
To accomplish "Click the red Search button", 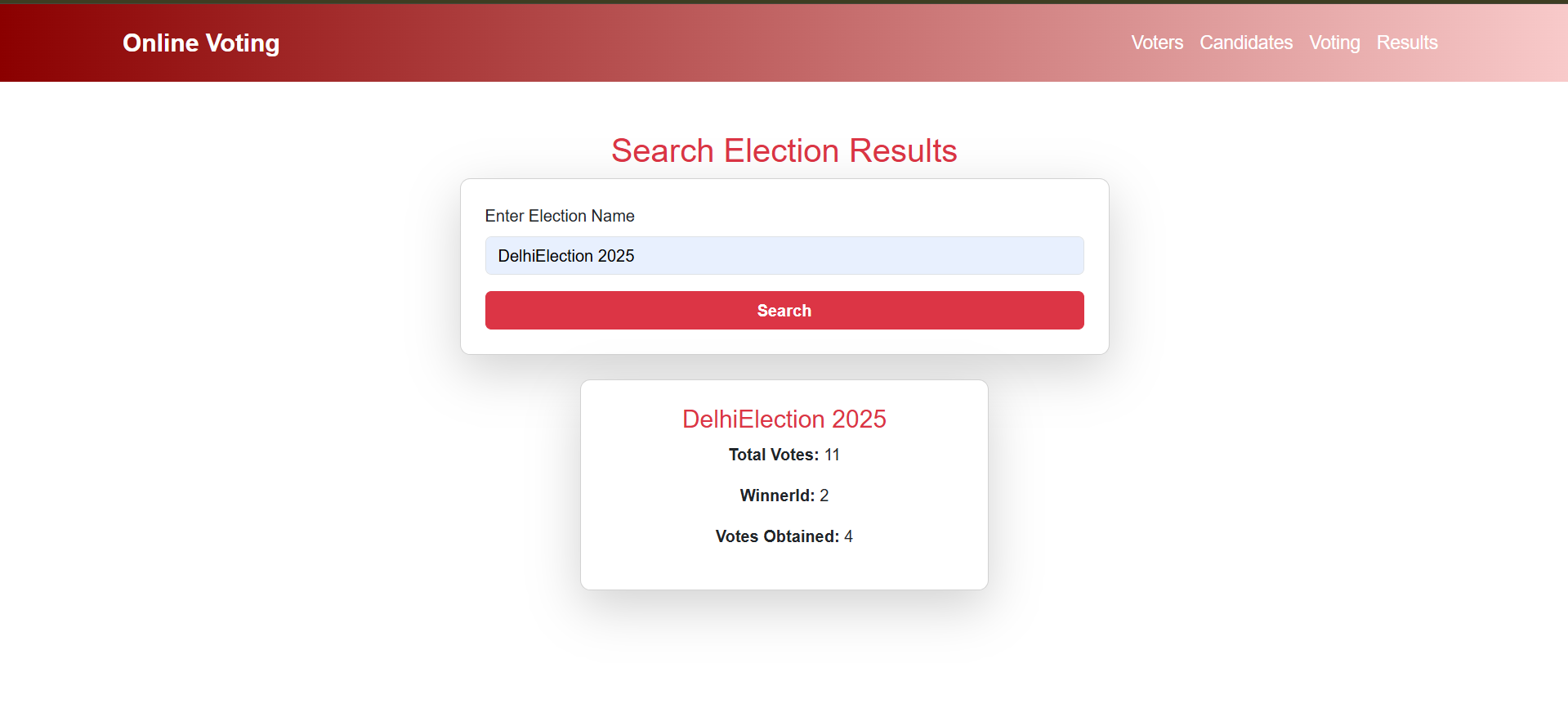I will point(784,311).
